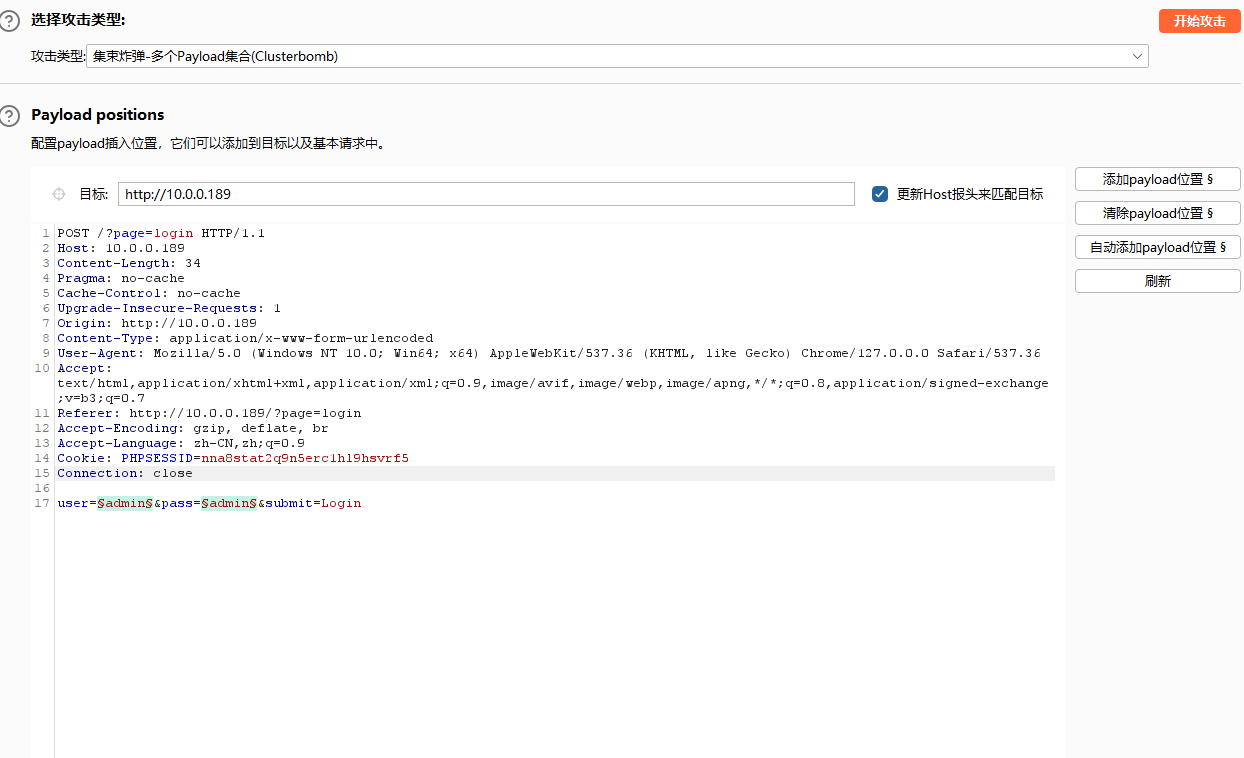Click the Referer header line in request
The image size is (1244, 758).
pyautogui.click(x=209, y=413)
